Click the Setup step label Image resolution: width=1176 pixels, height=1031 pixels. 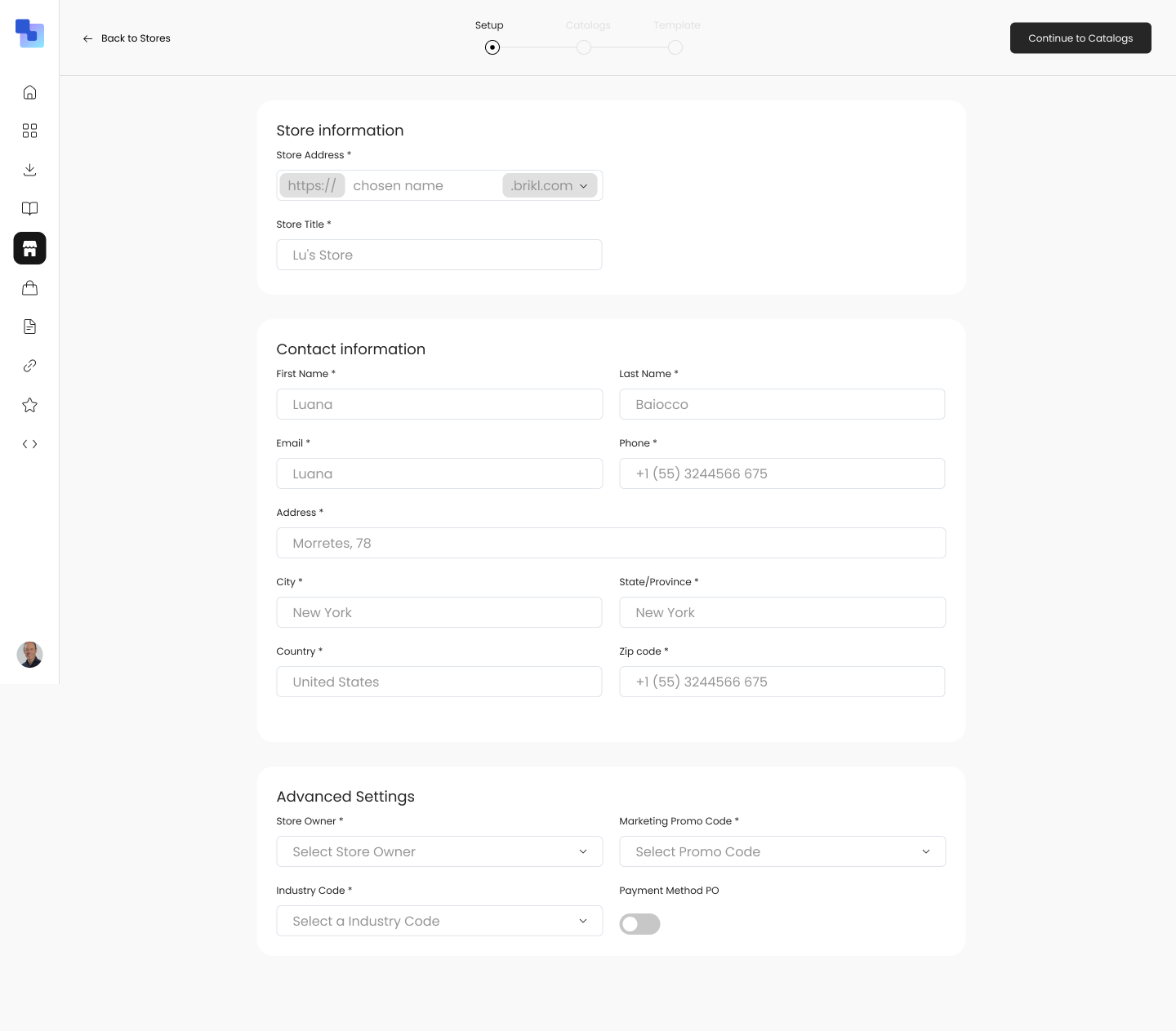tap(489, 25)
